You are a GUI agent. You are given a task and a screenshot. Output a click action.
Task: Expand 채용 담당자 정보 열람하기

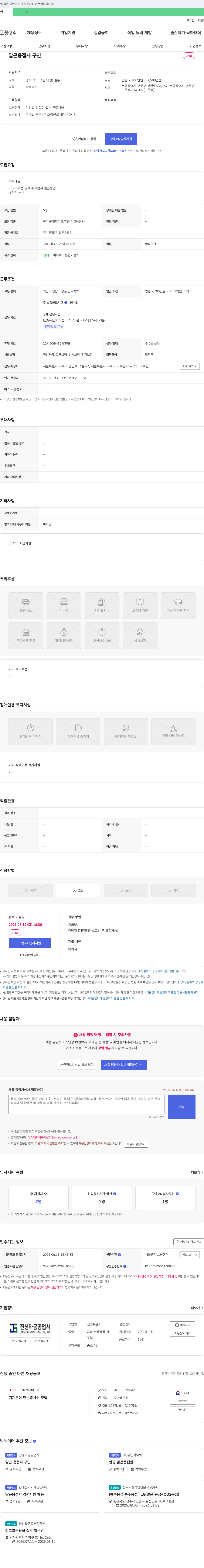pos(124,1065)
